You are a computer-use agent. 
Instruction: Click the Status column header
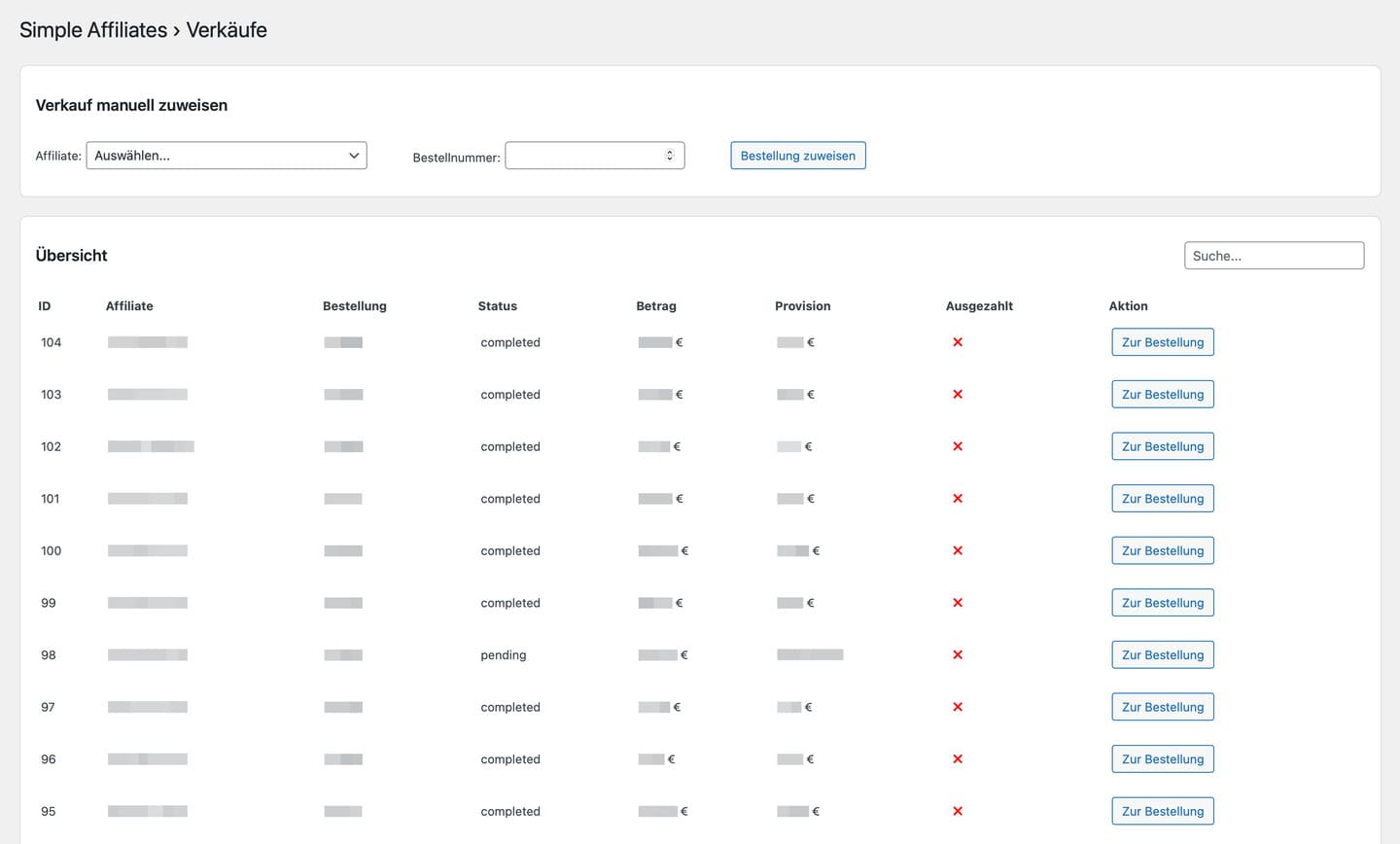point(497,306)
